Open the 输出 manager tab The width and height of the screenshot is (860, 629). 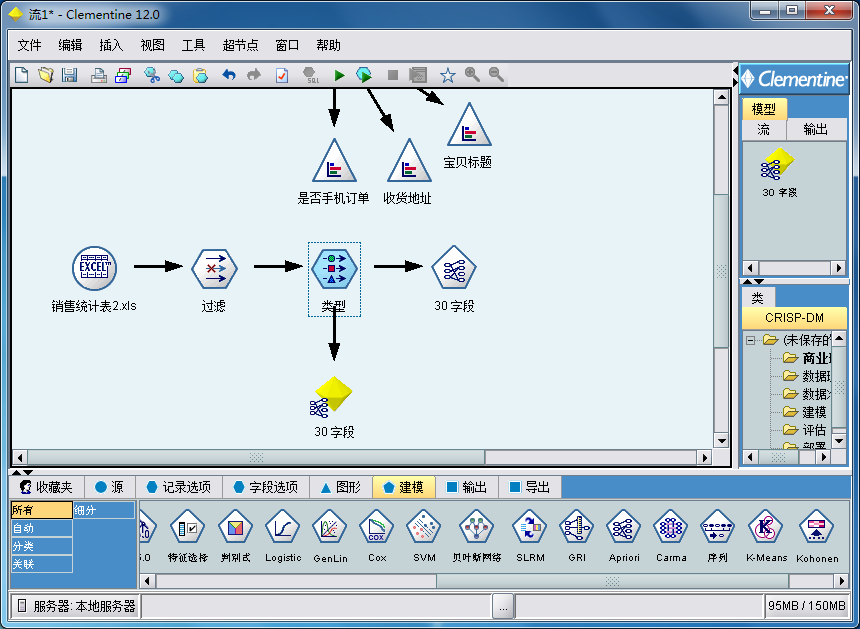[x=816, y=129]
